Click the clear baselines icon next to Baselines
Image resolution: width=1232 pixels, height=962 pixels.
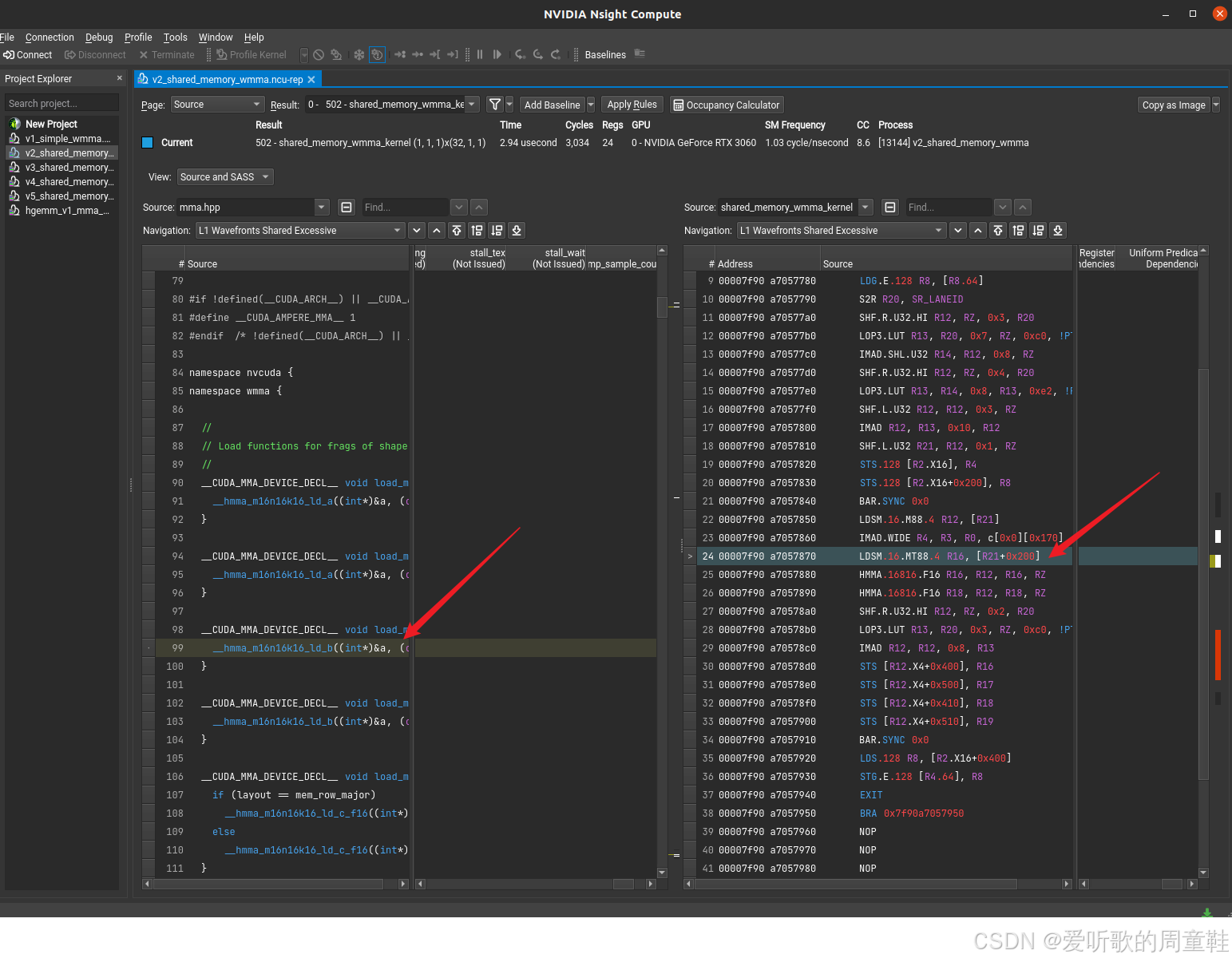point(640,53)
